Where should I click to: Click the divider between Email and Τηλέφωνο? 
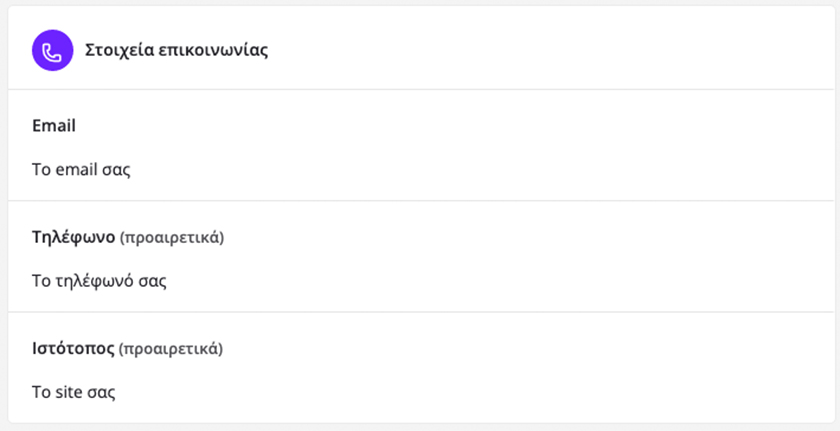[x=420, y=201]
